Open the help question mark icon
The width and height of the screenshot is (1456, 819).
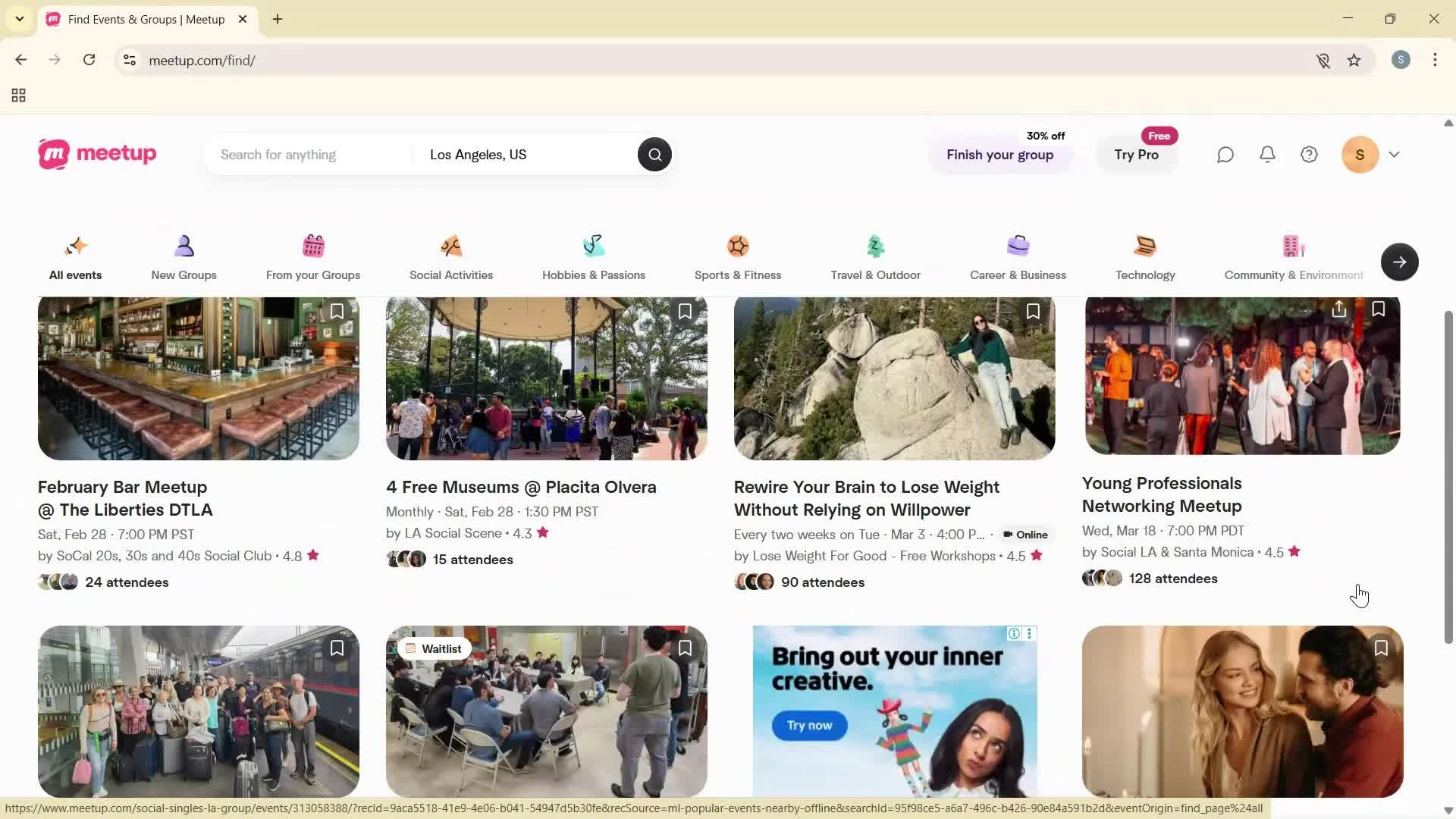point(1309,154)
